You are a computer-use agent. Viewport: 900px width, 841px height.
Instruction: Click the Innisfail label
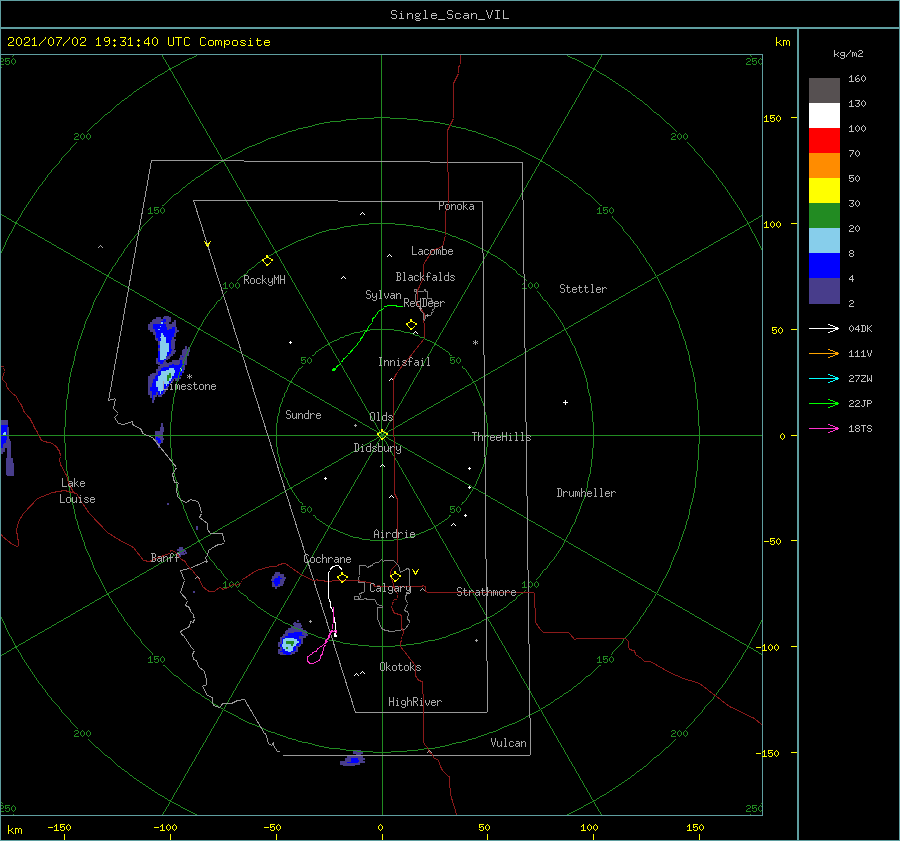coord(404,362)
